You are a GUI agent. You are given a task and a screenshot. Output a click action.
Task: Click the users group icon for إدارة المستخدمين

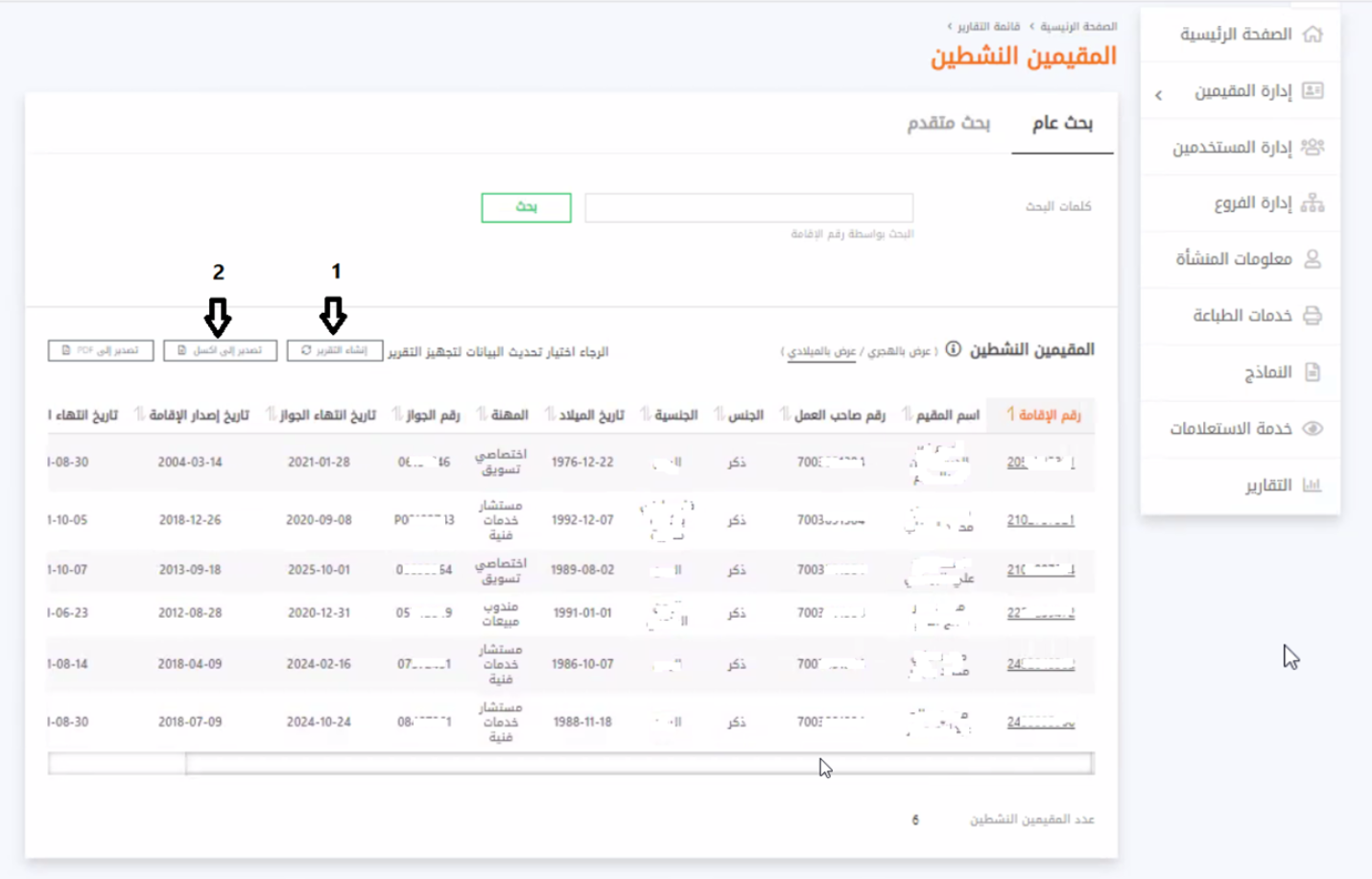[1313, 147]
